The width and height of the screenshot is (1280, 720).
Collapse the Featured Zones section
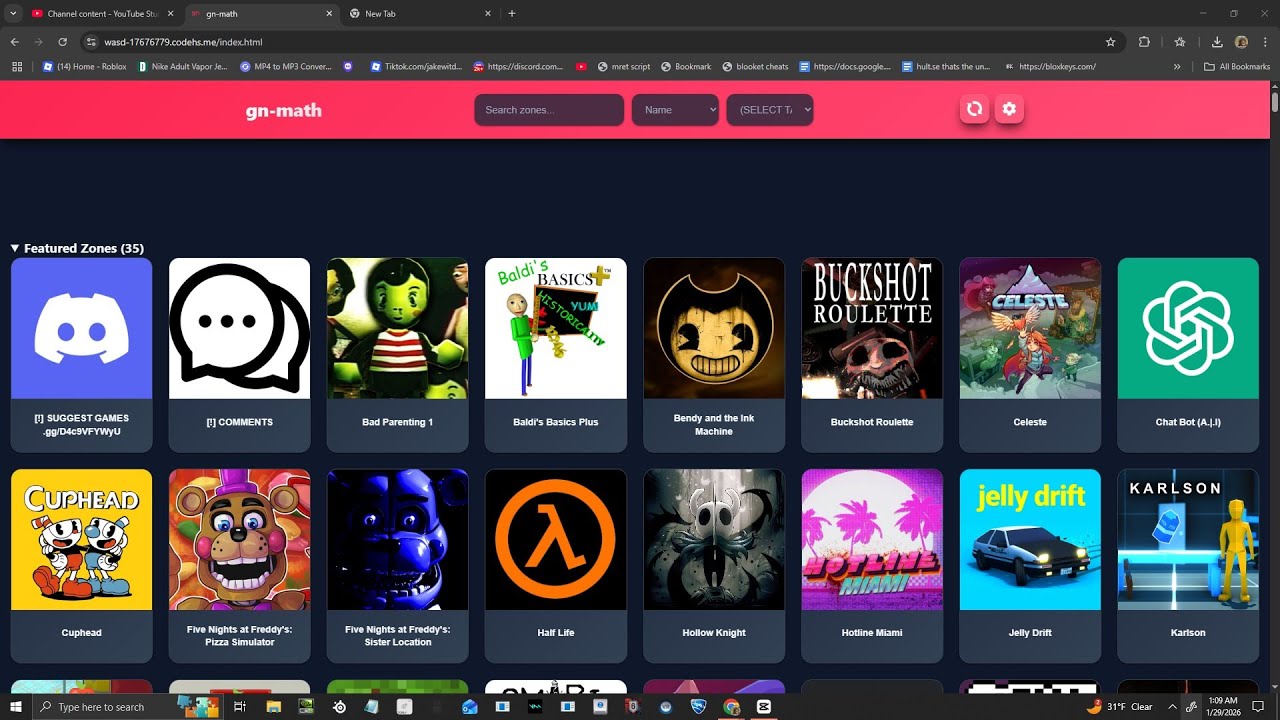tap(77, 248)
